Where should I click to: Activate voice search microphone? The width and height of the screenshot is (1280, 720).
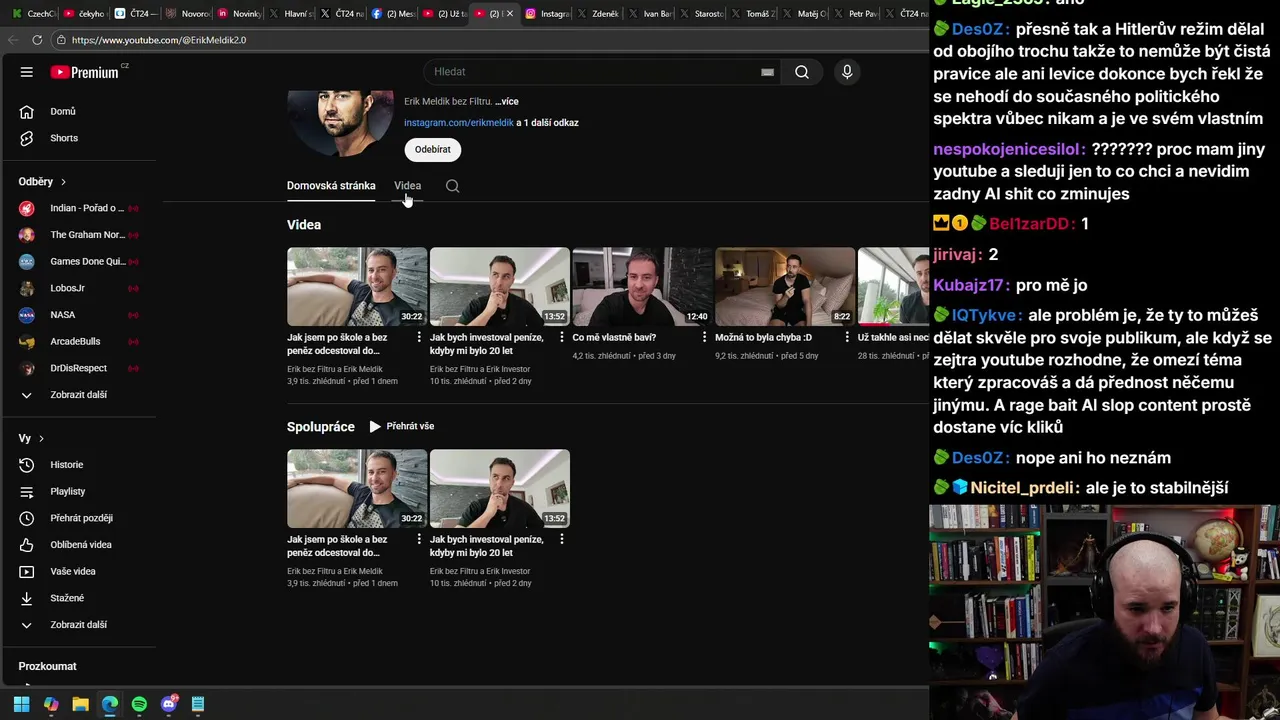pyautogui.click(x=847, y=72)
